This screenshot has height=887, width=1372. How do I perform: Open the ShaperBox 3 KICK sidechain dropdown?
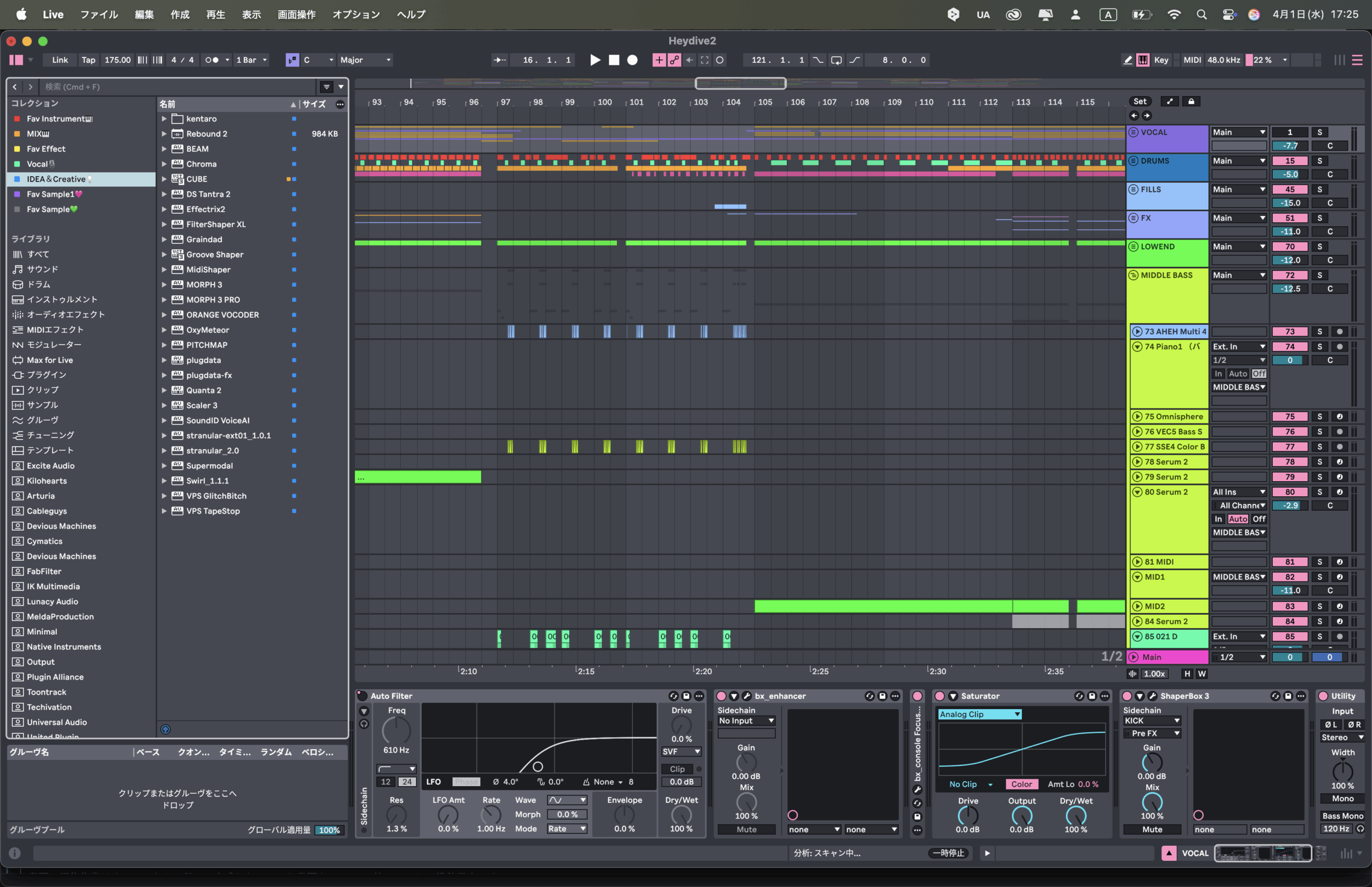click(1151, 720)
